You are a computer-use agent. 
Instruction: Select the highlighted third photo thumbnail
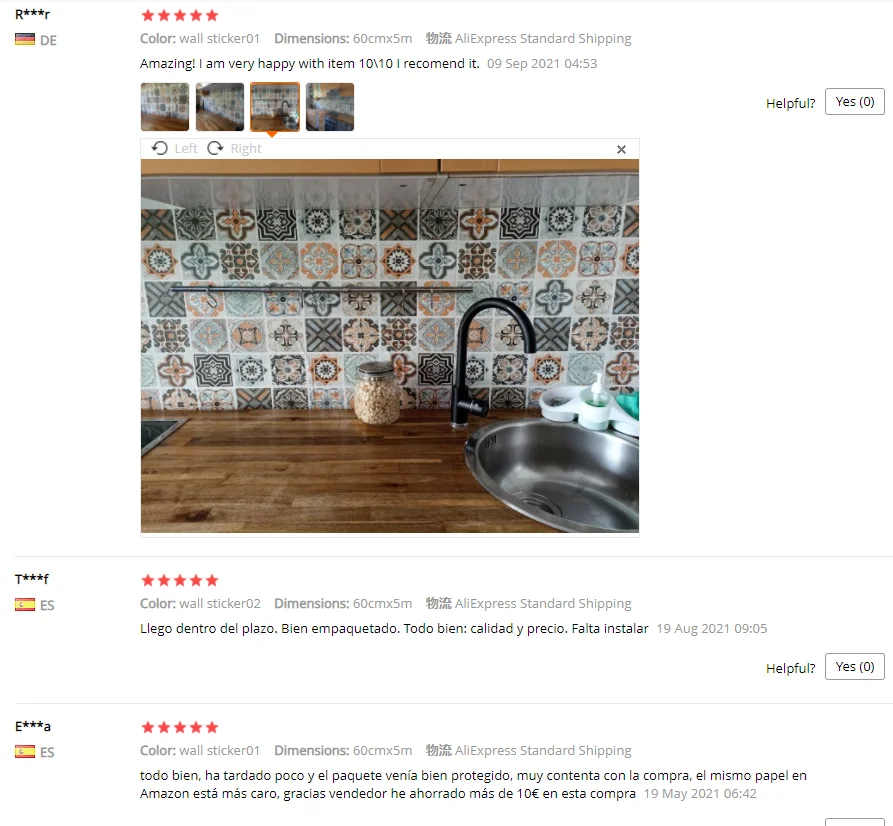[275, 107]
